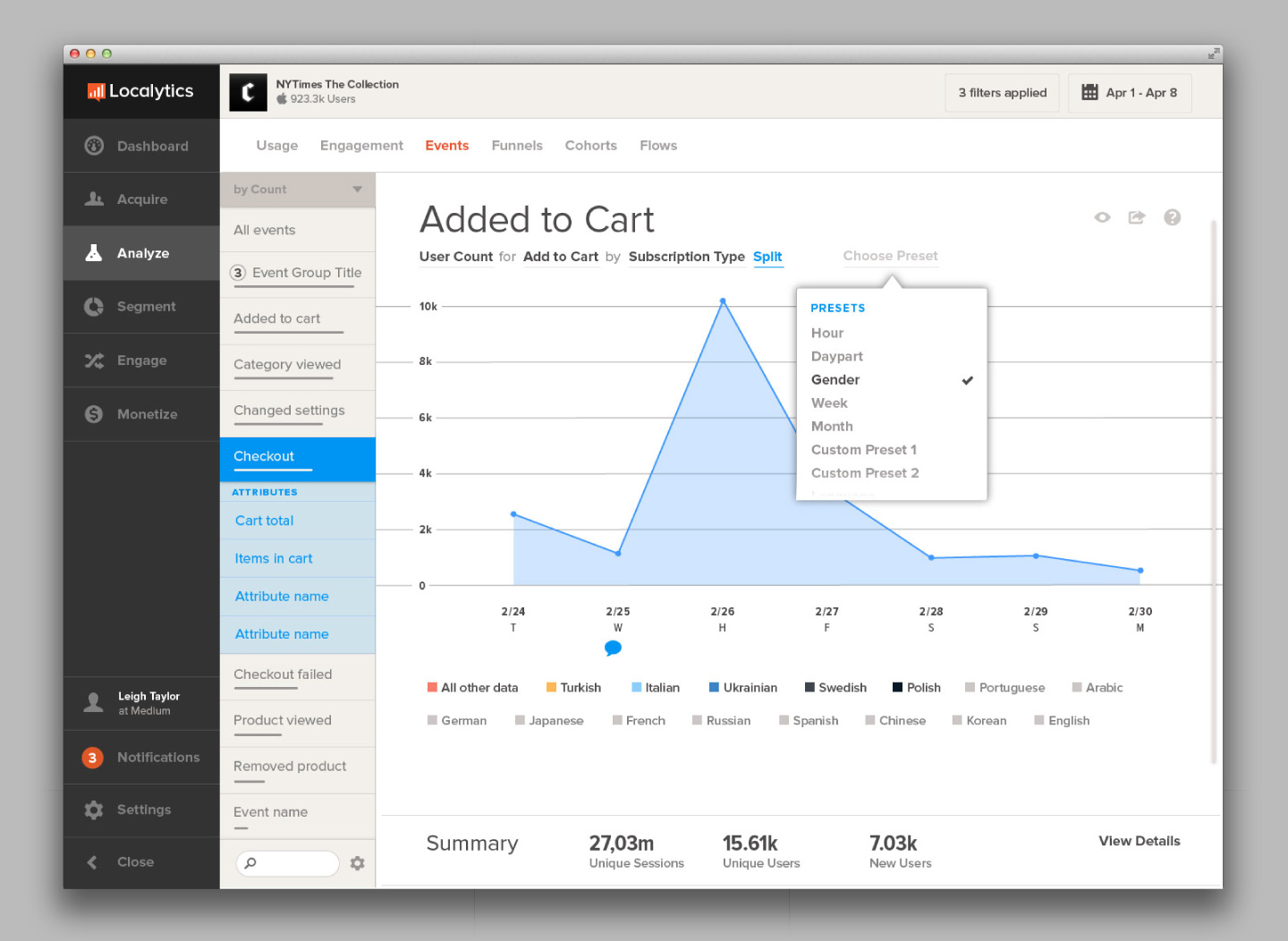Enable the Portuguese legend series
This screenshot has height=941, width=1288.
tap(1005, 688)
